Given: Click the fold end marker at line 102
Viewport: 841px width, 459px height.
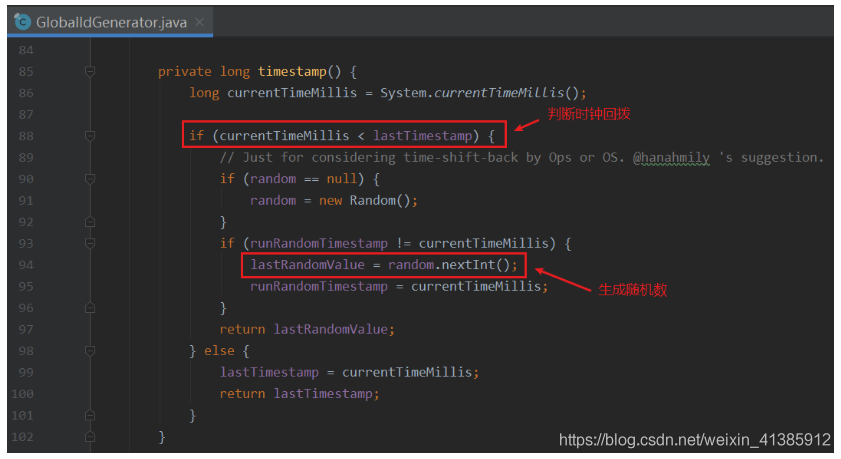Looking at the screenshot, I should point(90,436).
